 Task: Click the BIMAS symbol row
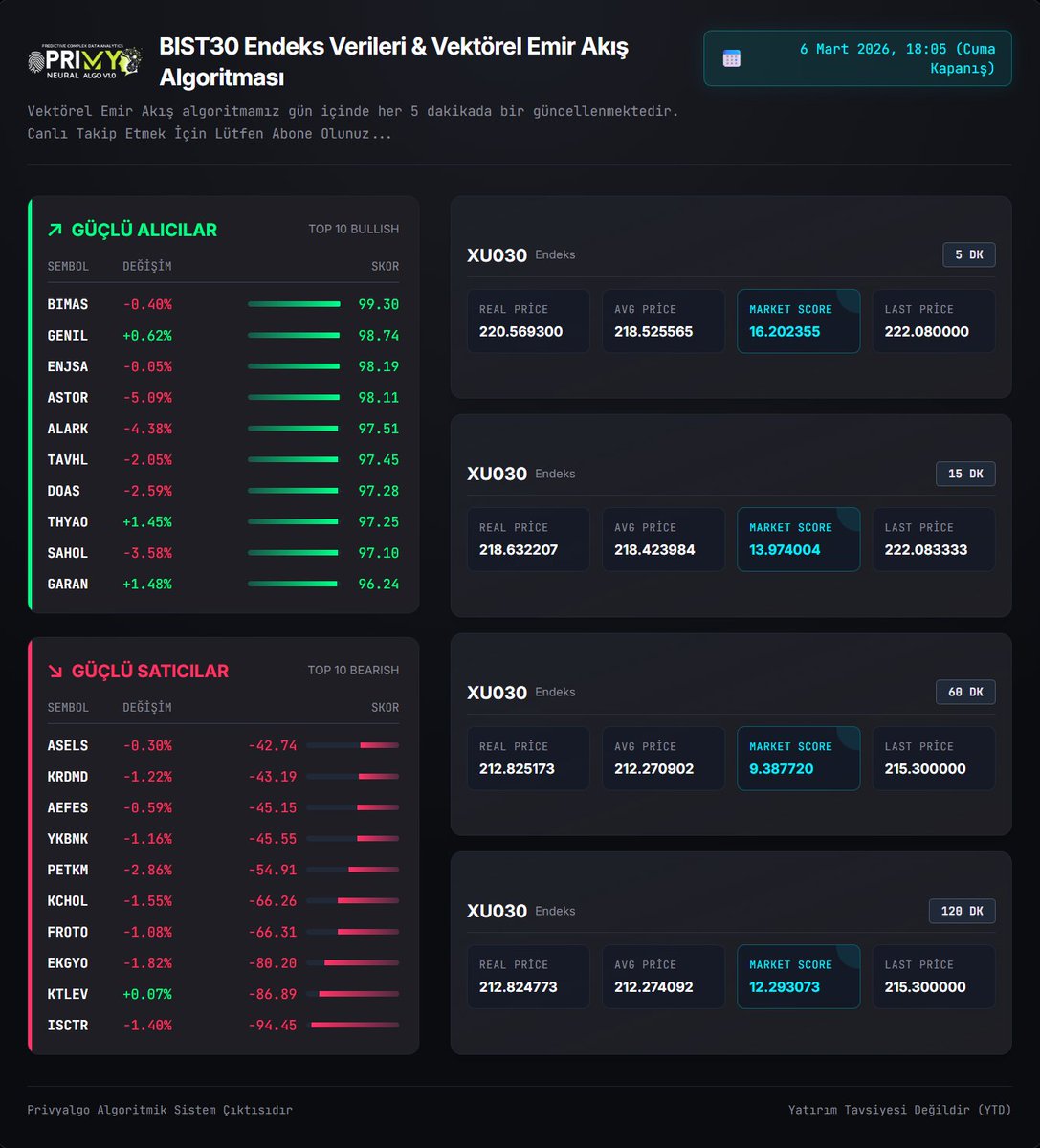tap(223, 304)
